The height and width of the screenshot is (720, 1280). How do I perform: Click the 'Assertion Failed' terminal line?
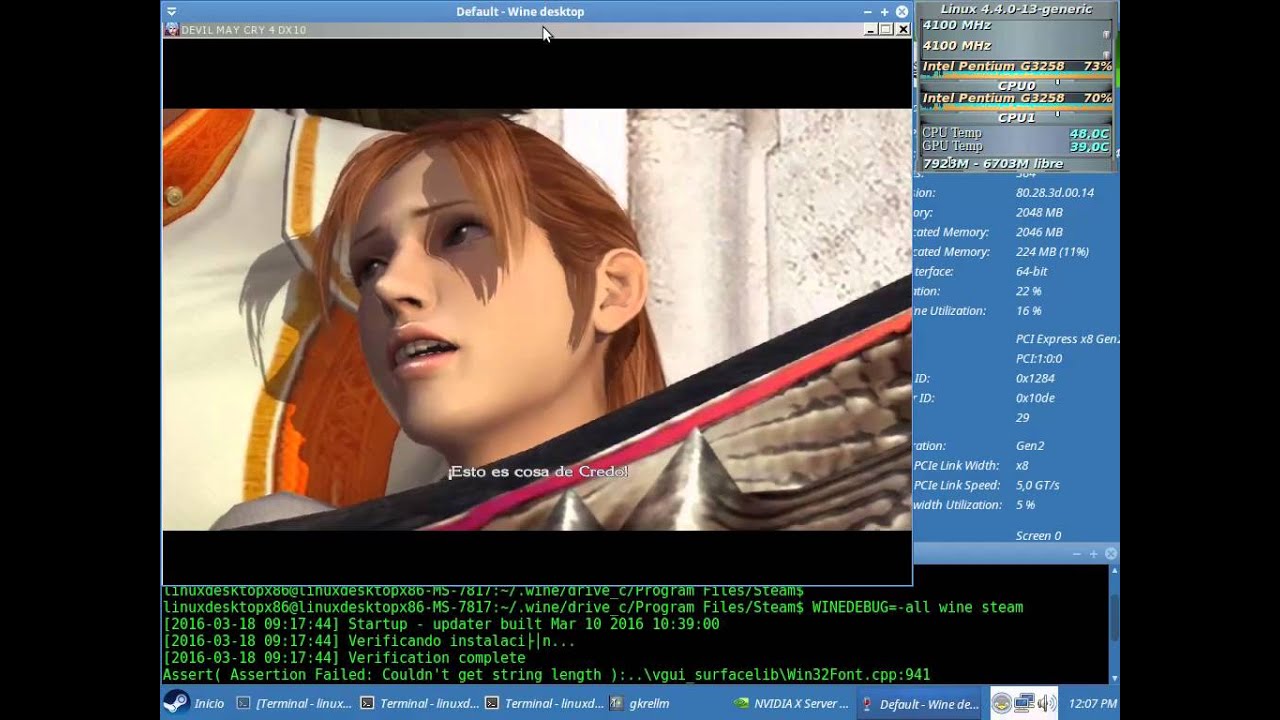pos(547,675)
